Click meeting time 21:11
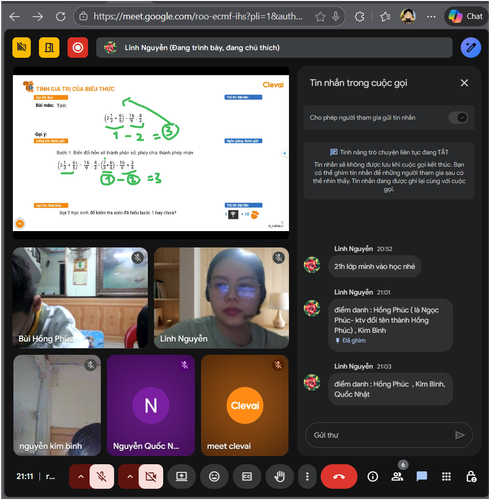The height and width of the screenshot is (500, 490). tap(25, 477)
